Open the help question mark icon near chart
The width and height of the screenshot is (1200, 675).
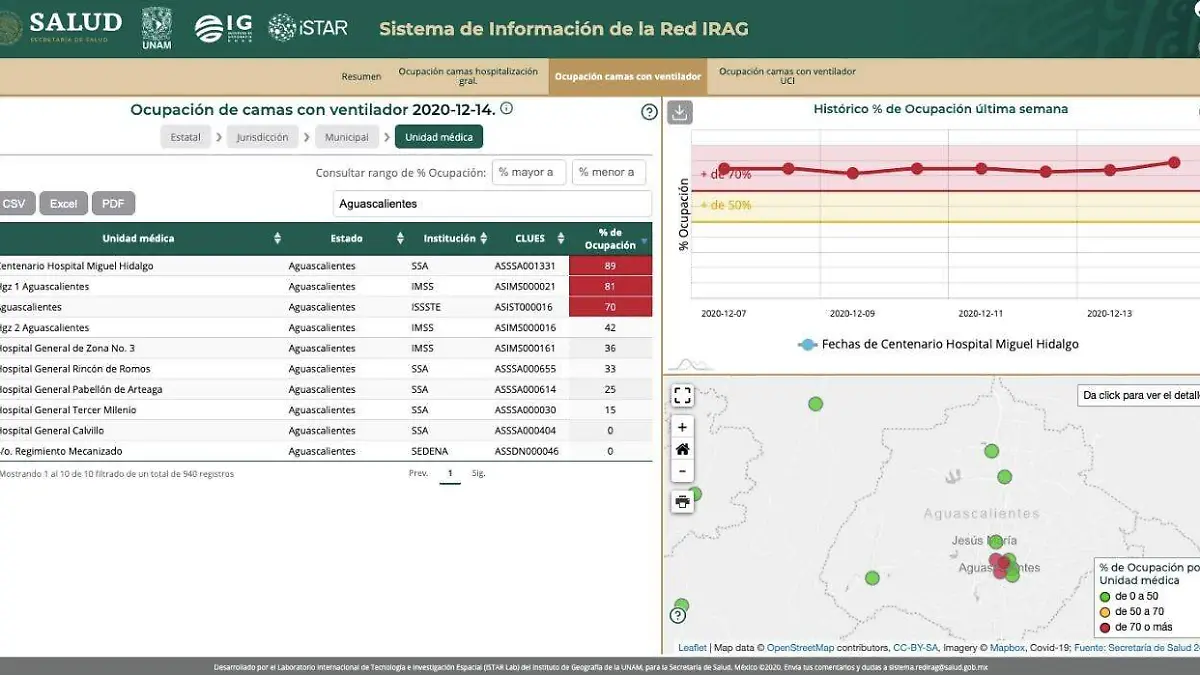[x=649, y=112]
